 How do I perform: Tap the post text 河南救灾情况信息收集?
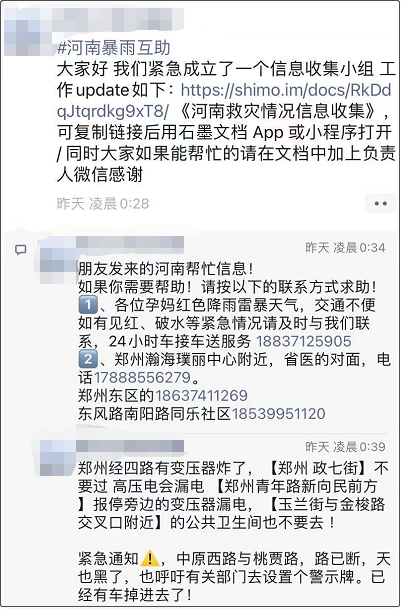click(x=283, y=111)
